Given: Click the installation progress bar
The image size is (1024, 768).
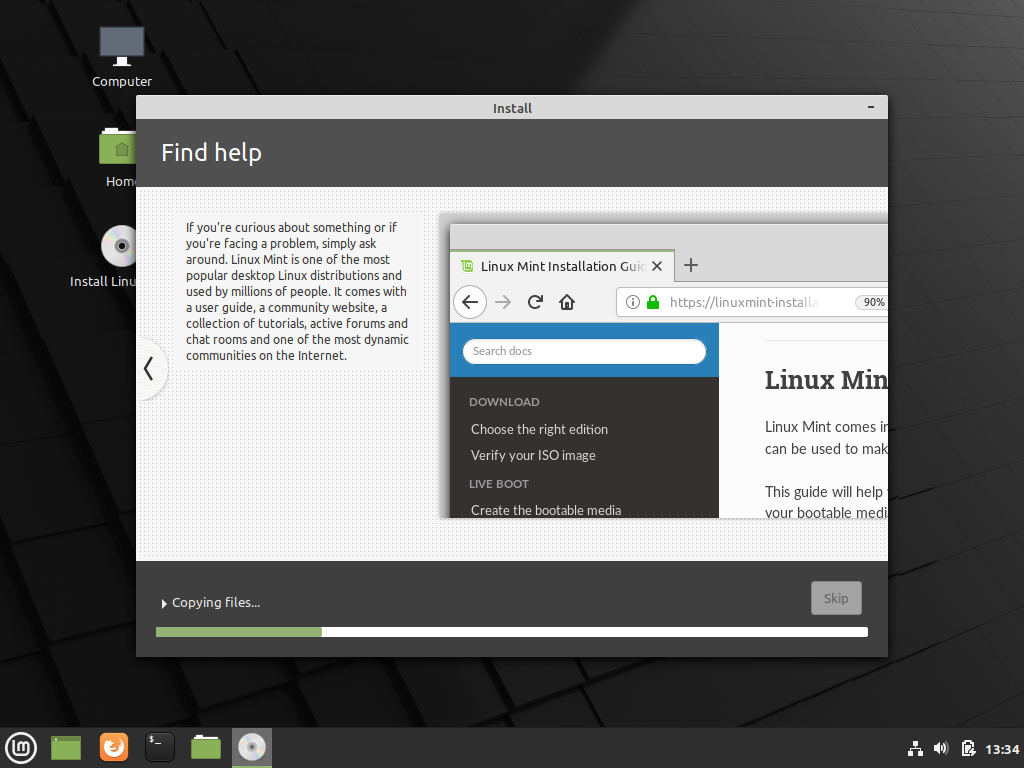Looking at the screenshot, I should click(511, 631).
